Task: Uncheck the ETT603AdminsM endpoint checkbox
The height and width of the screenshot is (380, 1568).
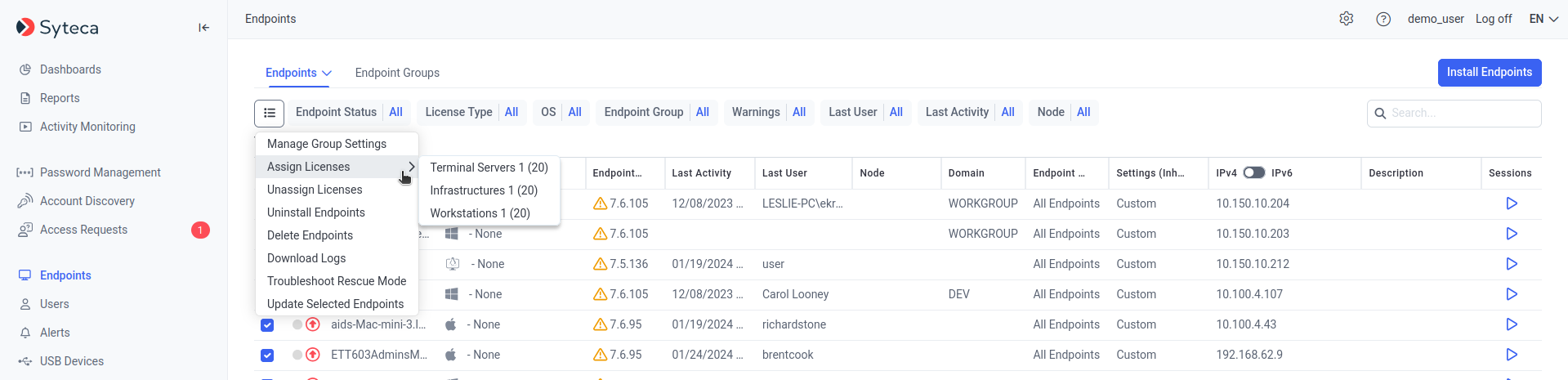Action: click(267, 355)
